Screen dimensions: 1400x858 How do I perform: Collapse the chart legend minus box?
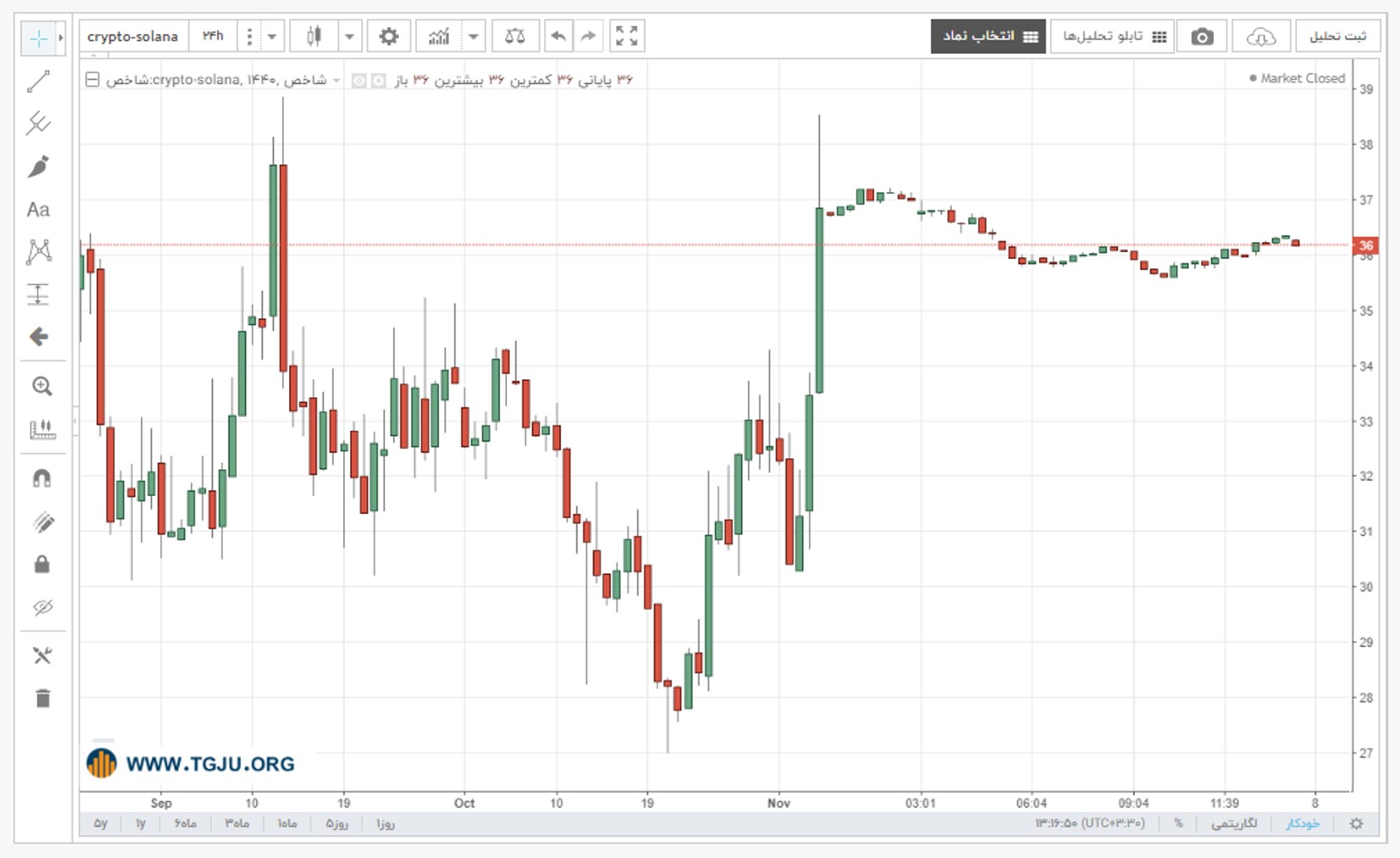[93, 80]
